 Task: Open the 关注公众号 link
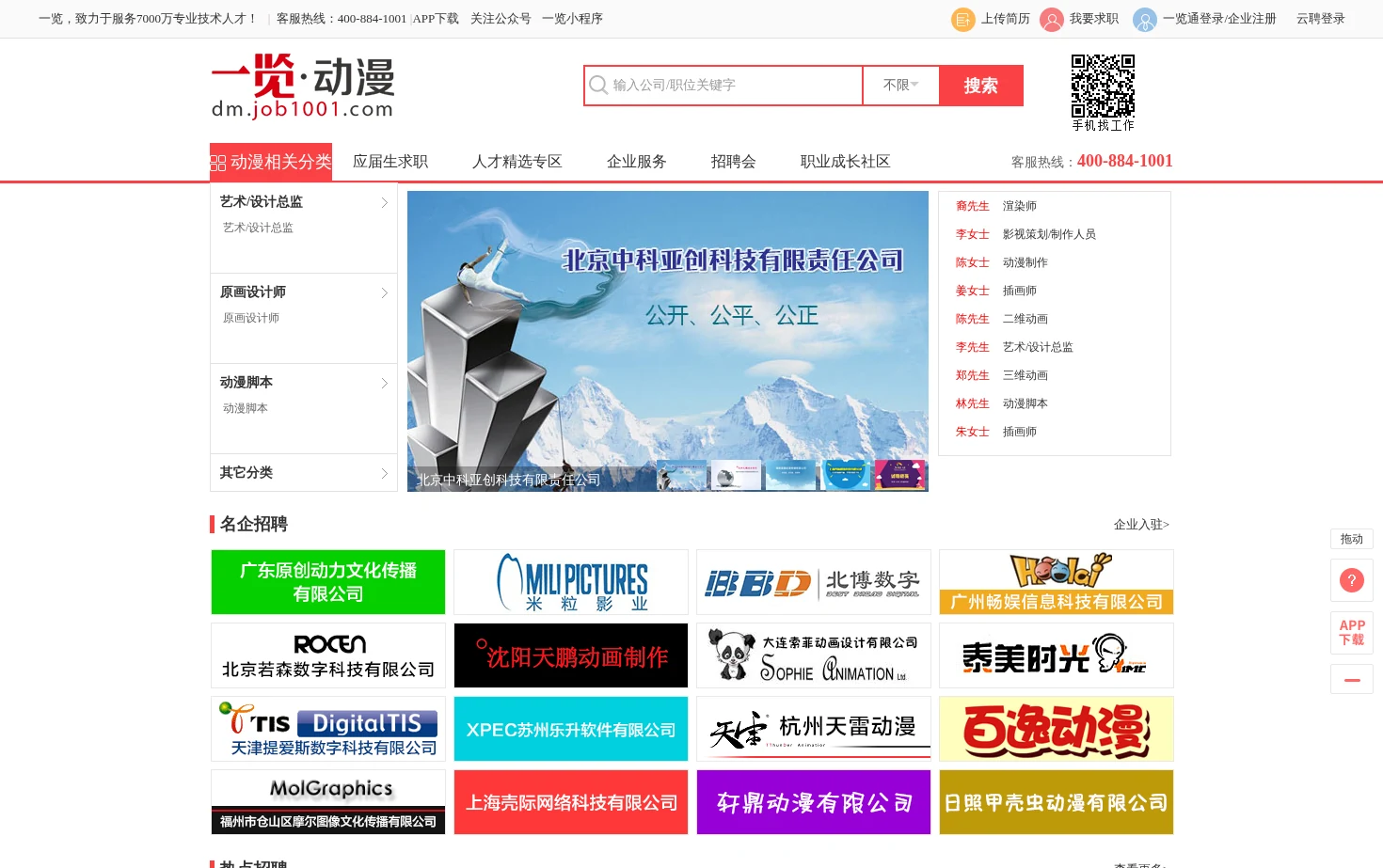(501, 19)
